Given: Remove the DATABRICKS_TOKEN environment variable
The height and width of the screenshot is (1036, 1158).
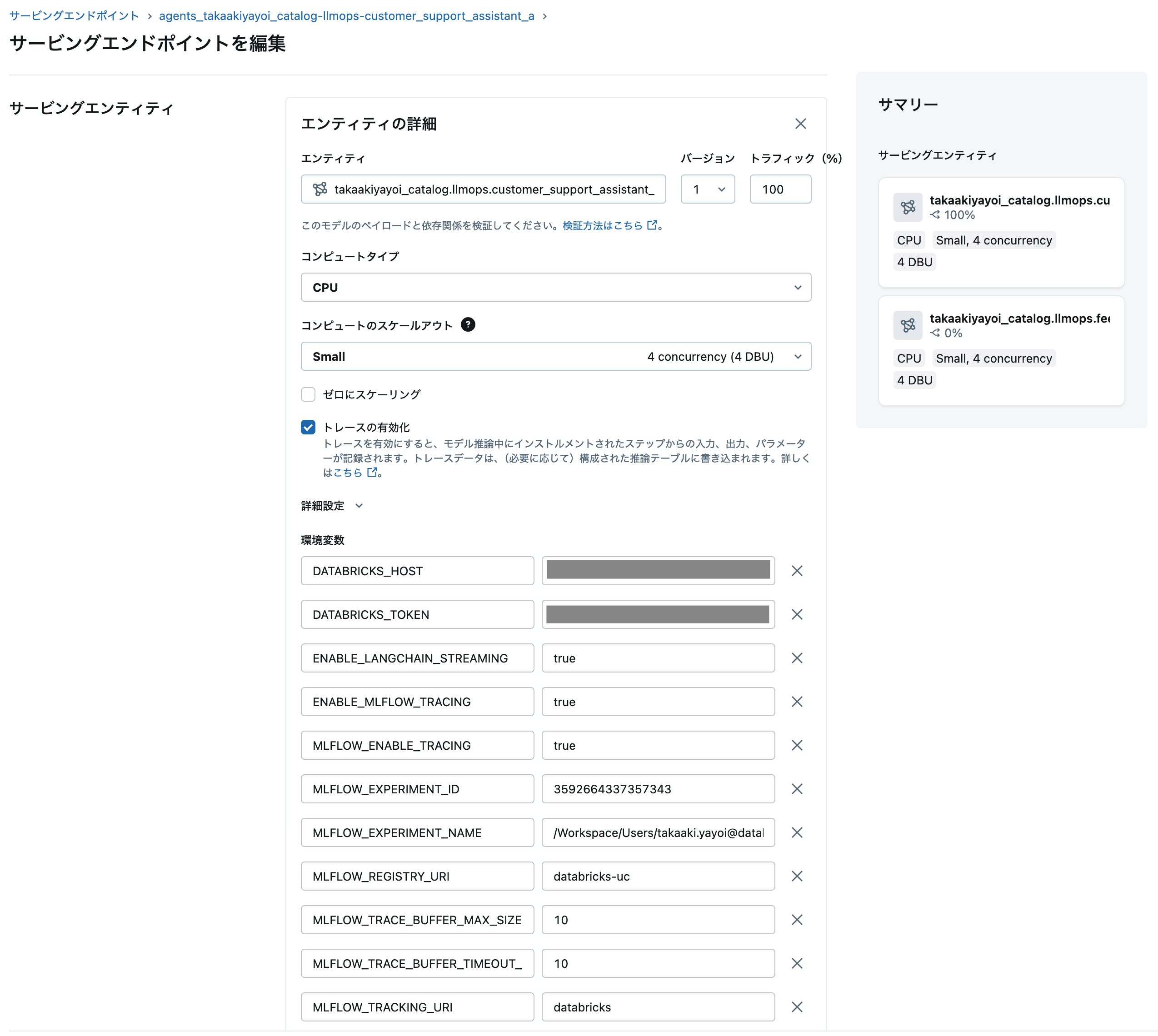Looking at the screenshot, I should (x=797, y=614).
